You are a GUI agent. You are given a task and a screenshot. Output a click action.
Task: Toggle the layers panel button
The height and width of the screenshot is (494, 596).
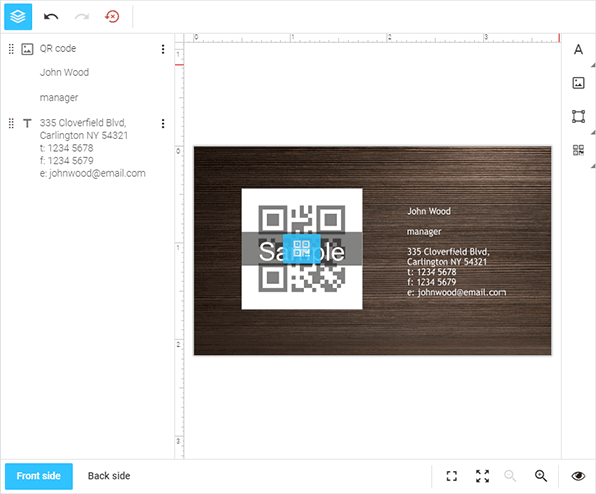pos(18,17)
